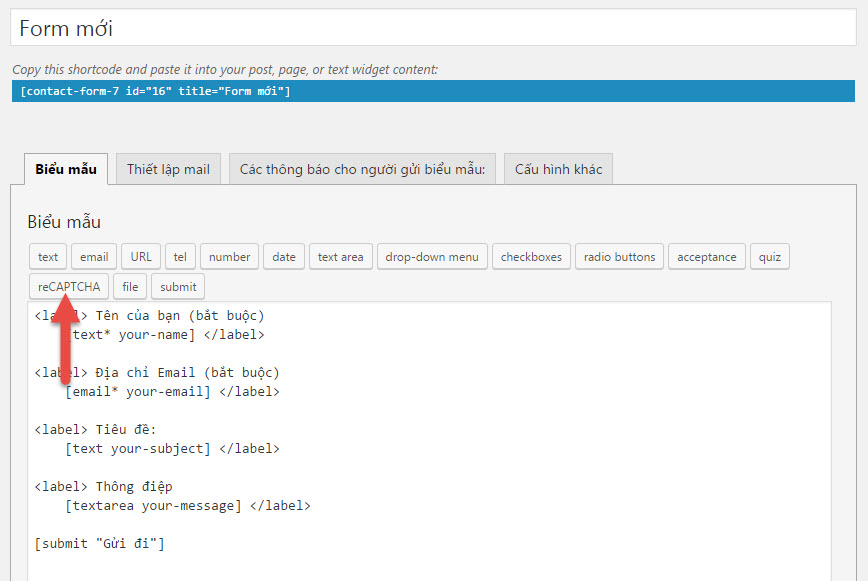Open Các thông báo cho người gửi tab
Viewport: 868px width, 581px height.
361,169
